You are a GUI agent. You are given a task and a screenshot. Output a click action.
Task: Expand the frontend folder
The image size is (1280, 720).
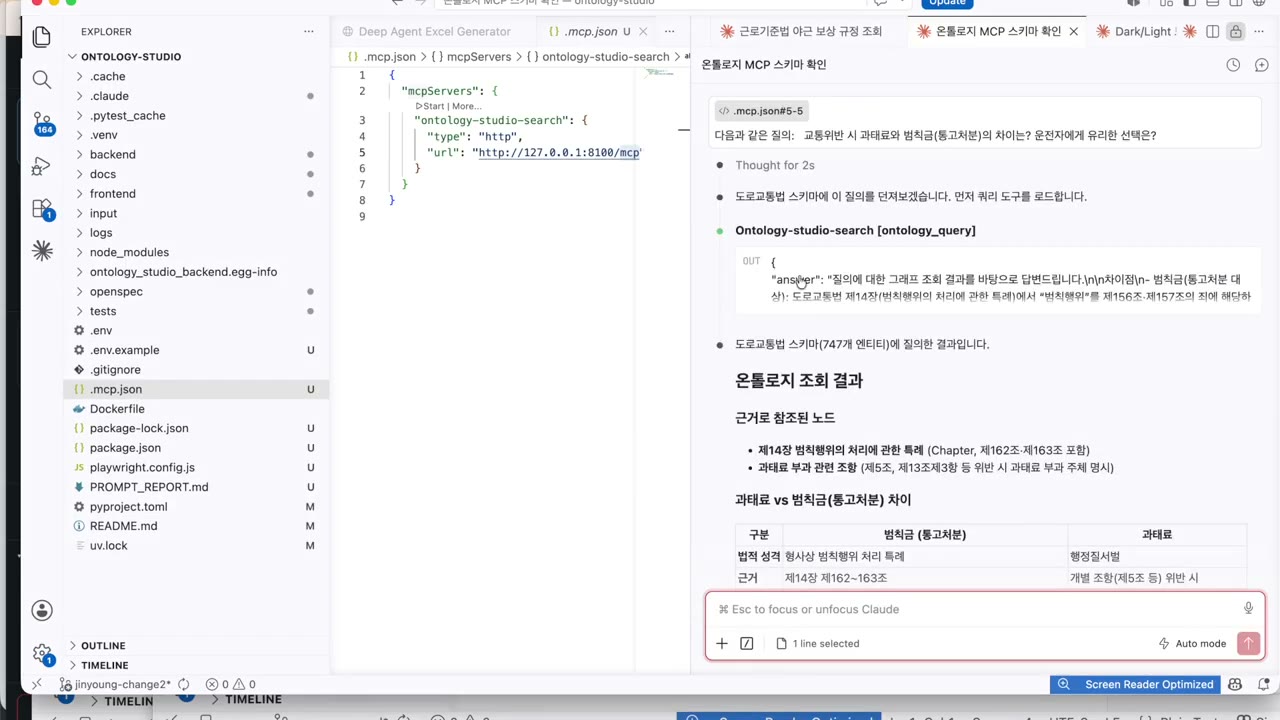click(112, 194)
